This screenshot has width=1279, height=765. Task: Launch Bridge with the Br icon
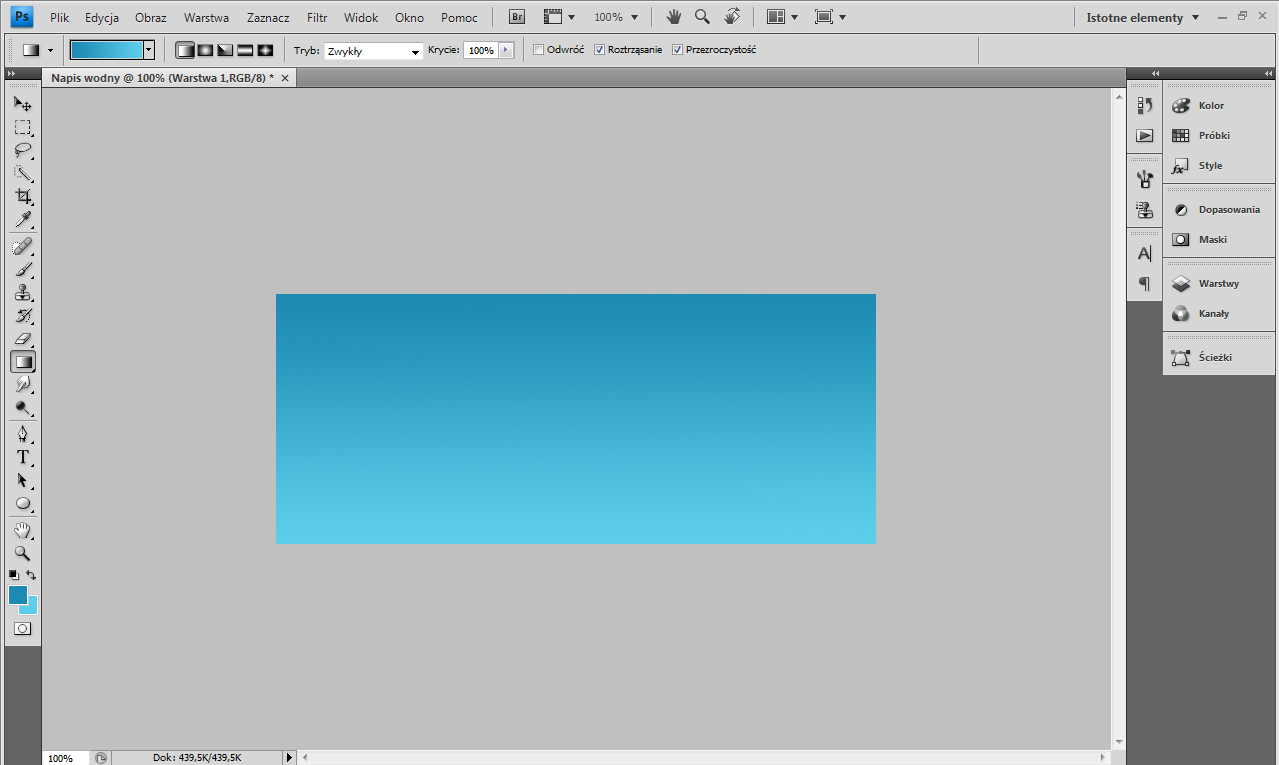point(517,17)
